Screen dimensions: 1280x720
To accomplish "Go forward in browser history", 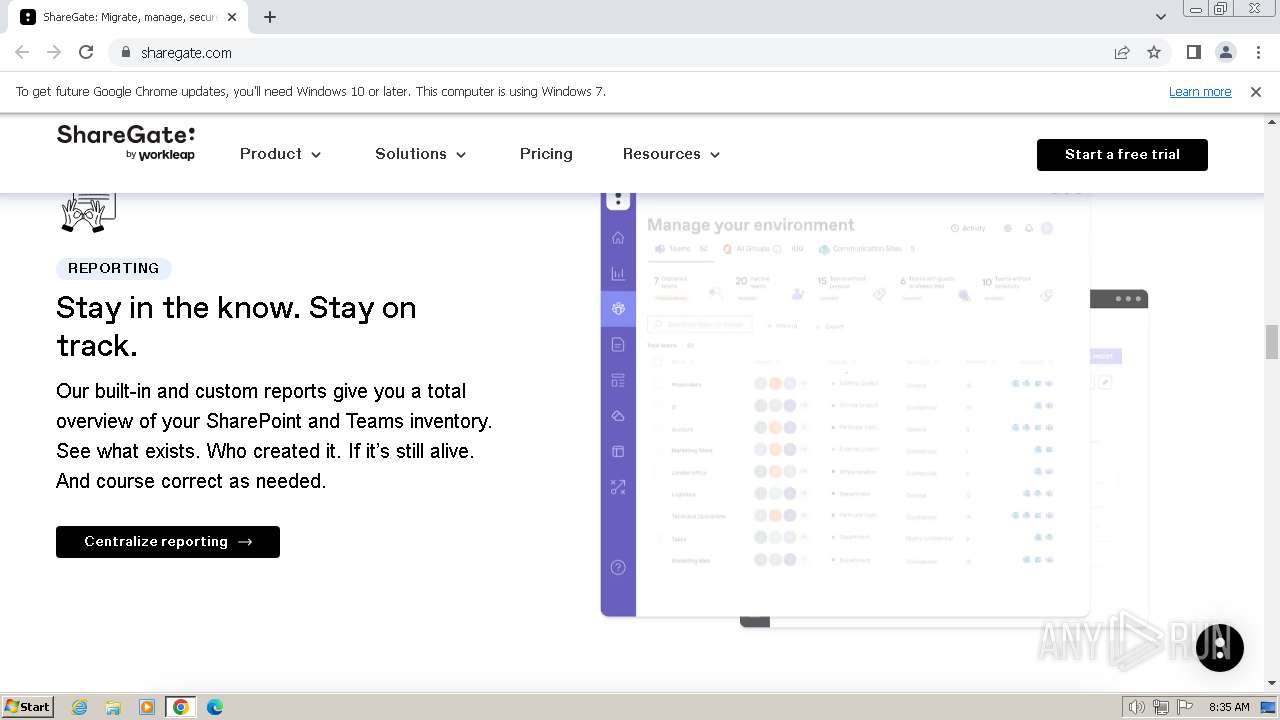I will click(54, 52).
